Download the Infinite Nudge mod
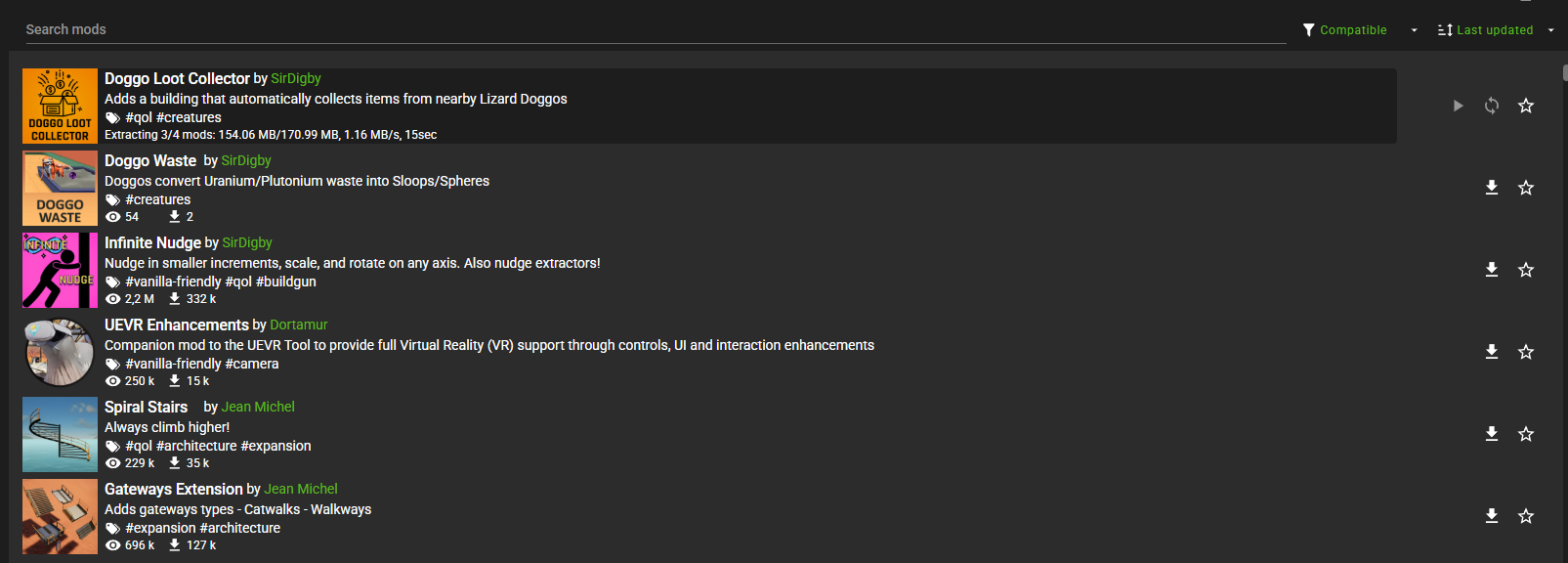 click(x=1492, y=270)
